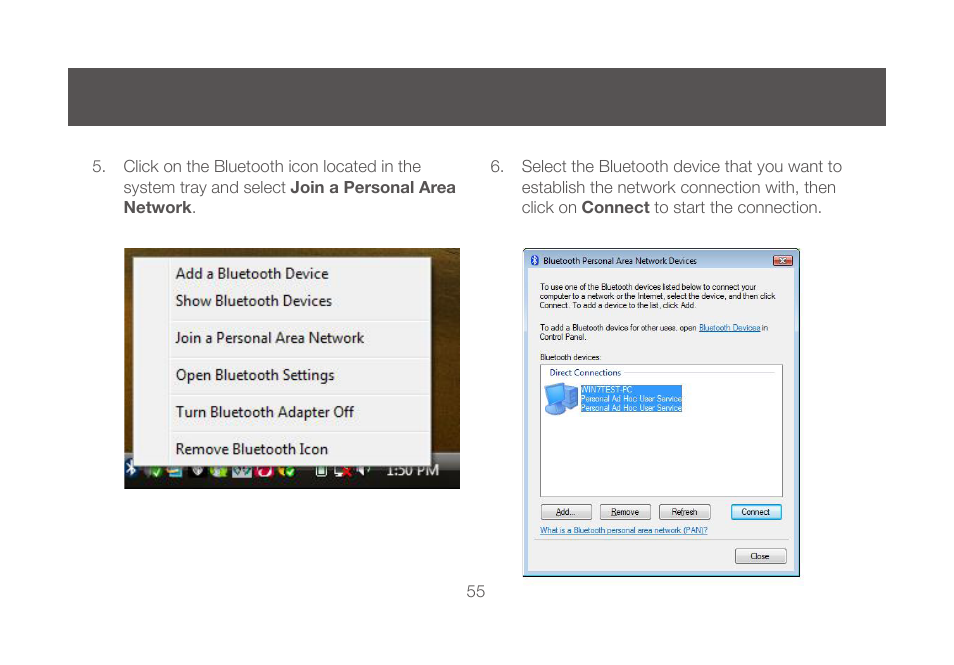Click the Direct Connections group header
The height and width of the screenshot is (665, 954).
(585, 372)
